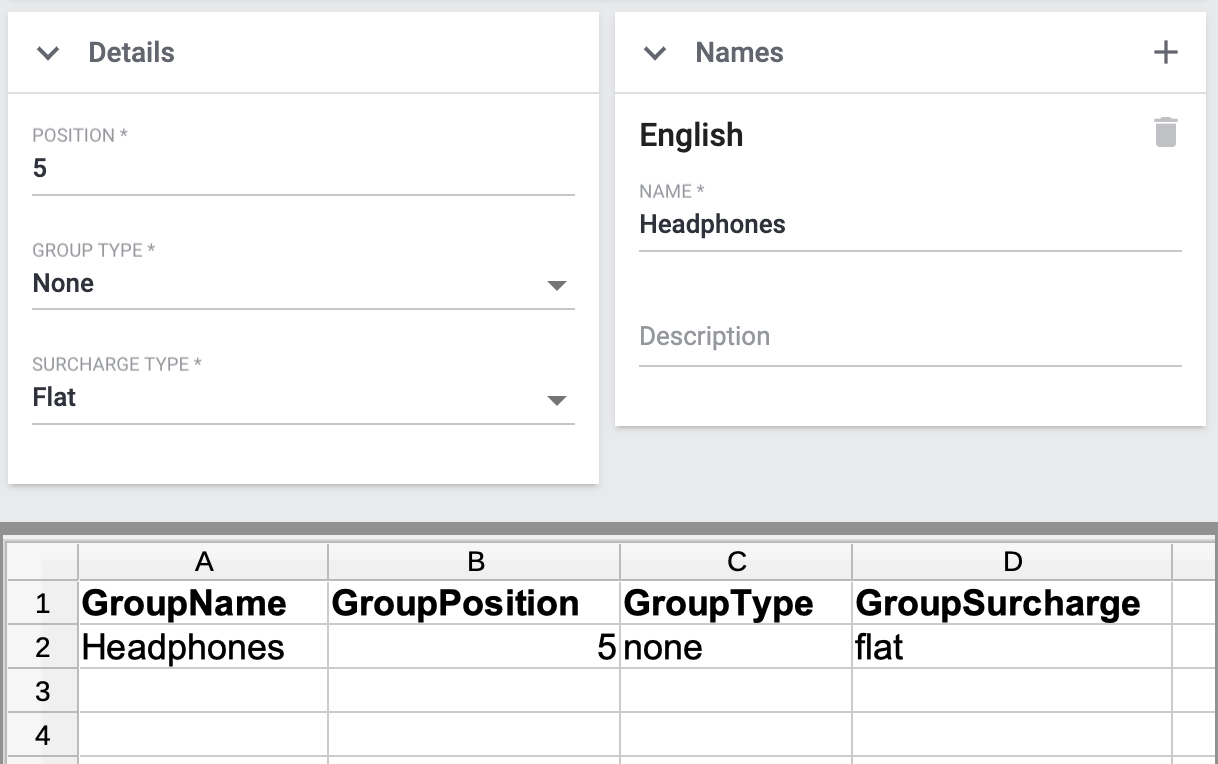This screenshot has width=1218, height=764.
Task: Select the spreadsheet cell containing 'none'
Action: pos(736,648)
